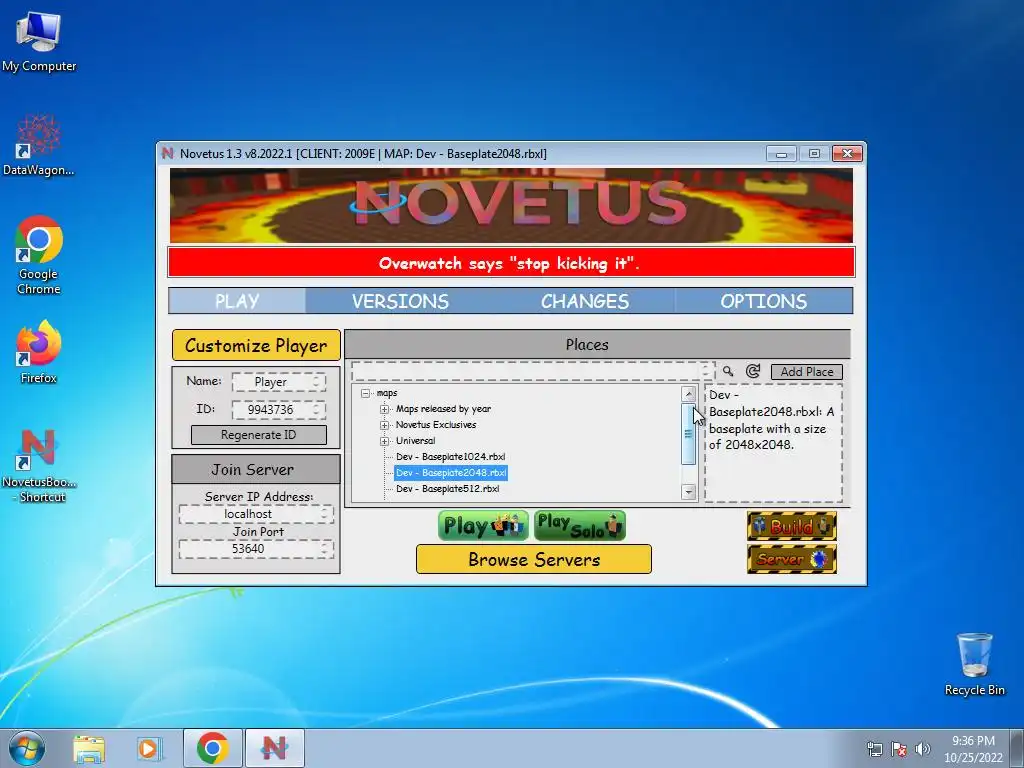Viewport: 1024px width, 768px height.
Task: Click the Server IP Address field
Action: (256, 514)
